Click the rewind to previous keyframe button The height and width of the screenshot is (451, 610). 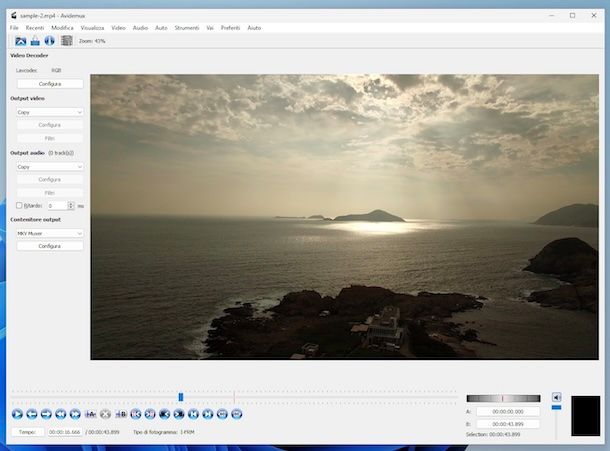click(x=61, y=414)
